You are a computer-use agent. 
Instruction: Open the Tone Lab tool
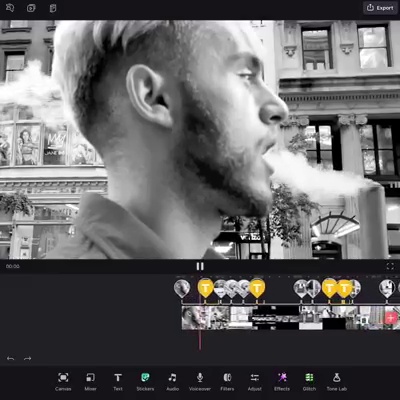click(337, 382)
